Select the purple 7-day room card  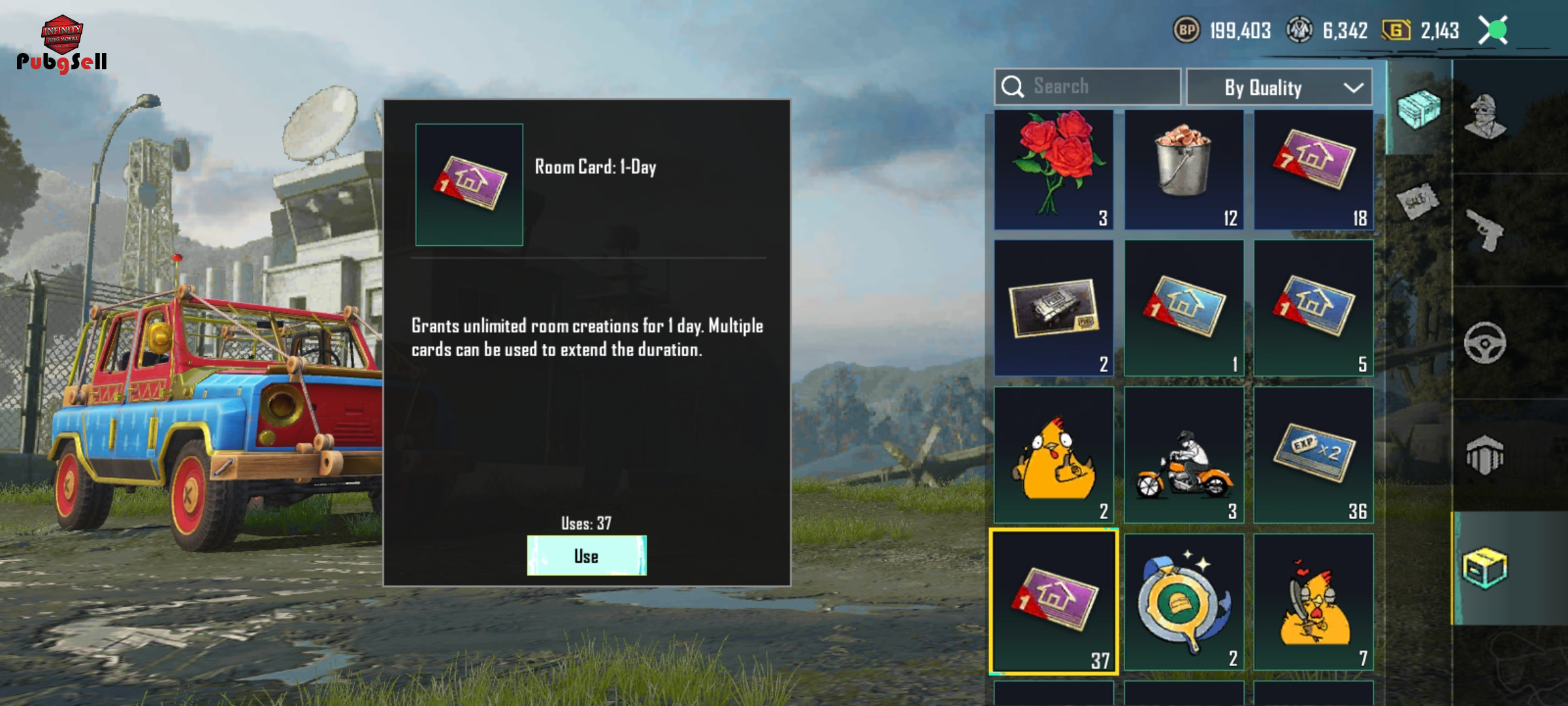[x=1313, y=169]
